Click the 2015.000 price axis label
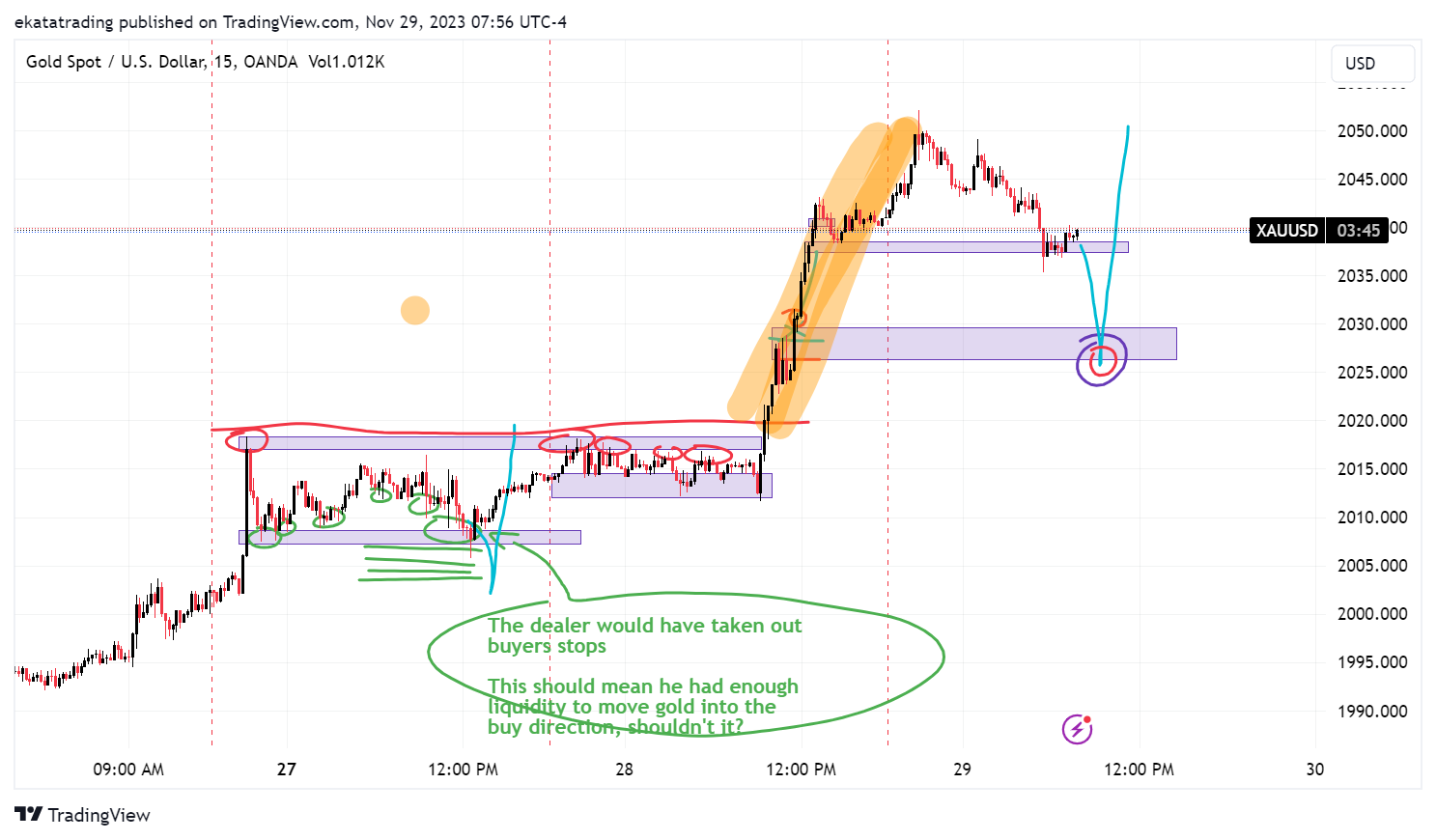Screen dimensions: 1436x840 click(x=1372, y=469)
